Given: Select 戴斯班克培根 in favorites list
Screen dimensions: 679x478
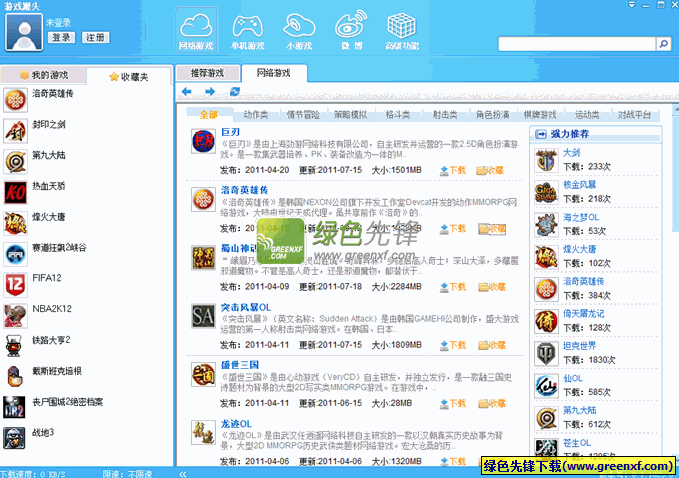Looking at the screenshot, I should tap(57, 371).
